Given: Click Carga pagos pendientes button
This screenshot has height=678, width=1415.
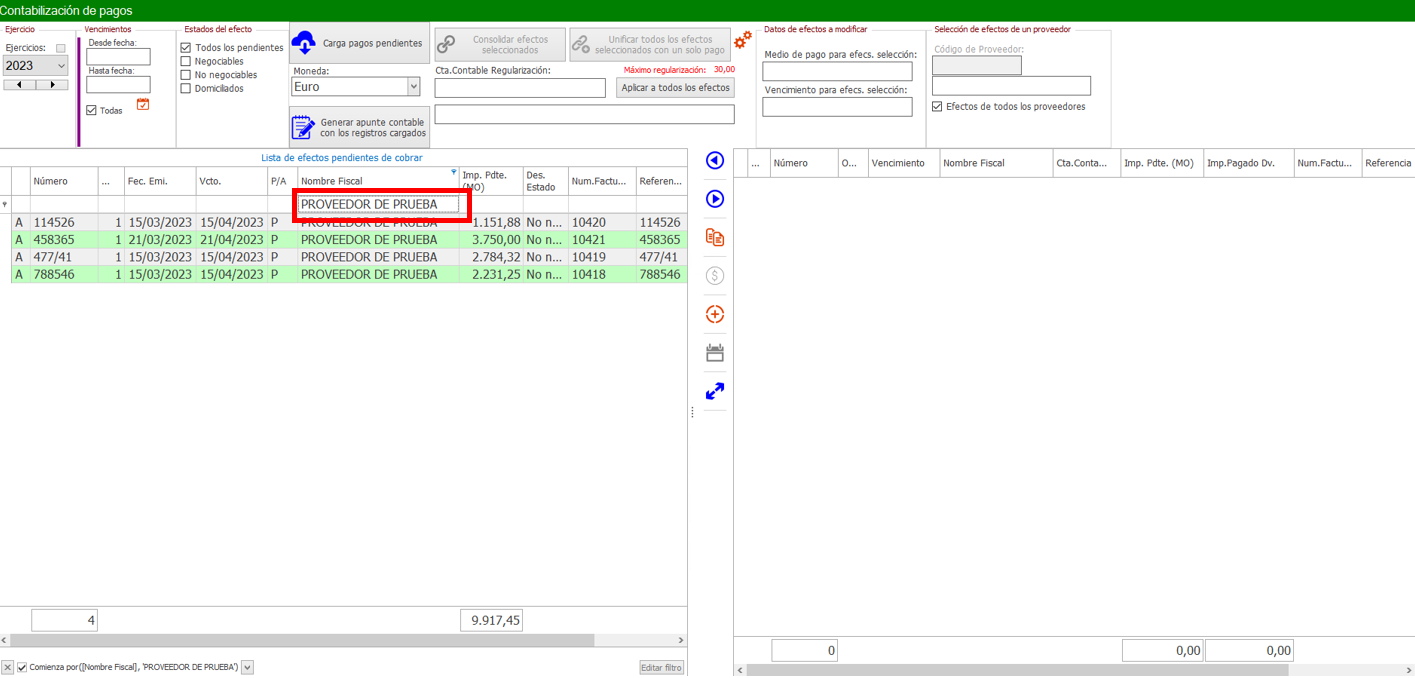Looking at the screenshot, I should point(360,44).
